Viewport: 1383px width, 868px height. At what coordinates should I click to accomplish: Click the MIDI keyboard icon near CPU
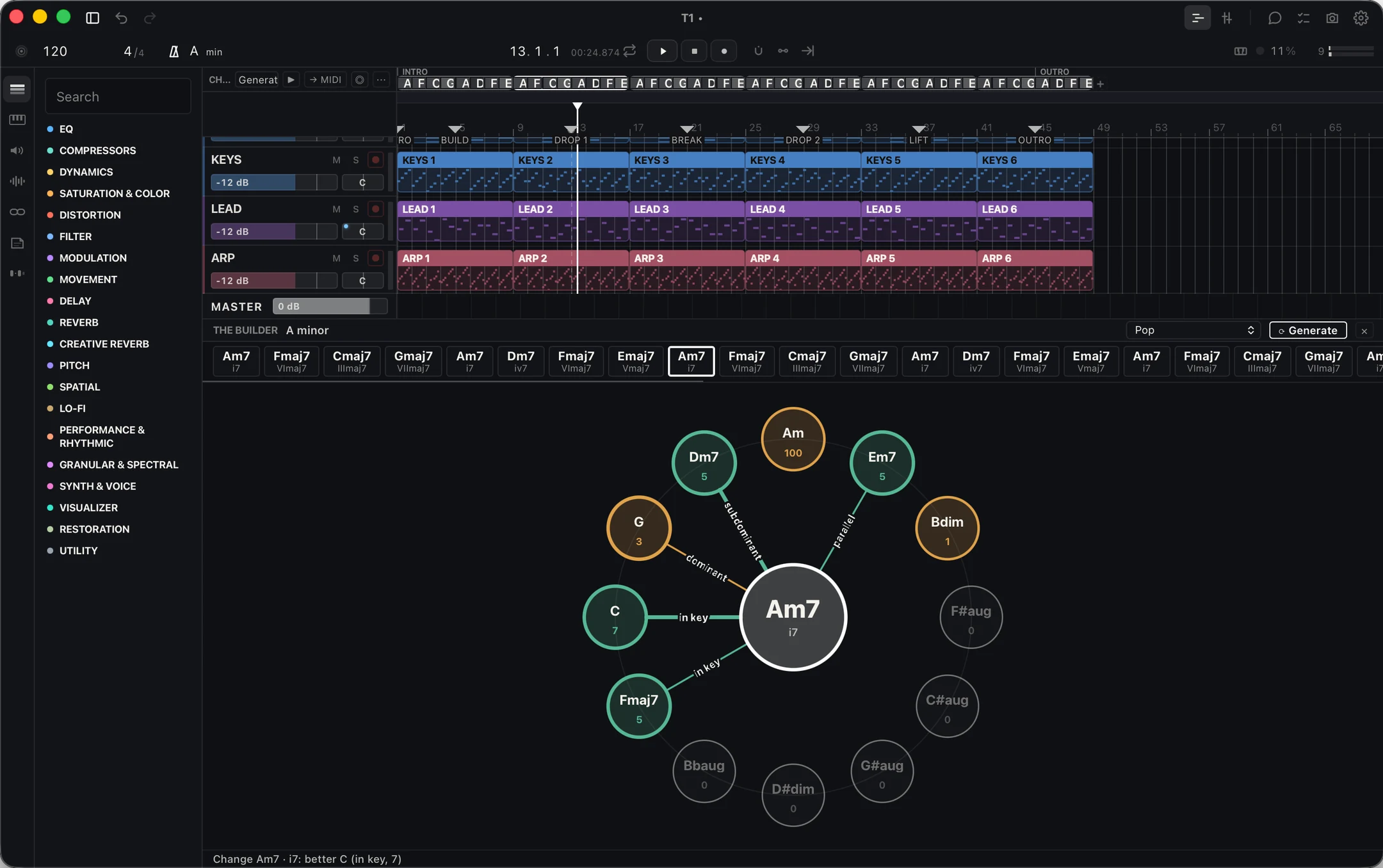pyautogui.click(x=1240, y=51)
